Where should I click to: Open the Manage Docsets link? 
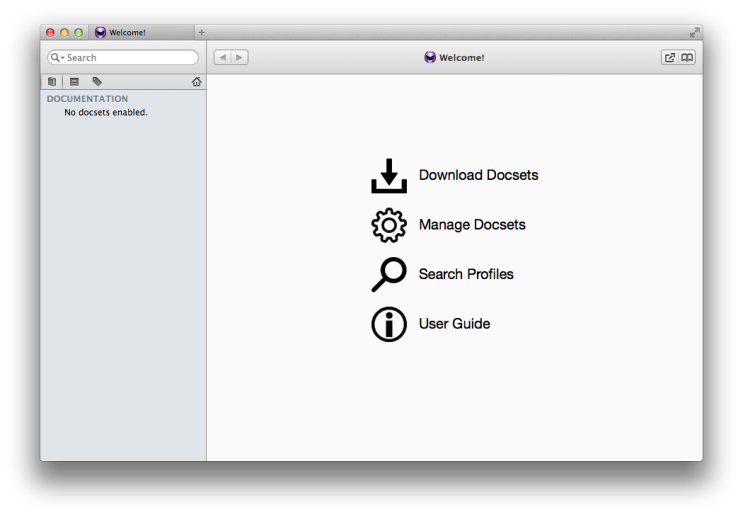(x=472, y=225)
